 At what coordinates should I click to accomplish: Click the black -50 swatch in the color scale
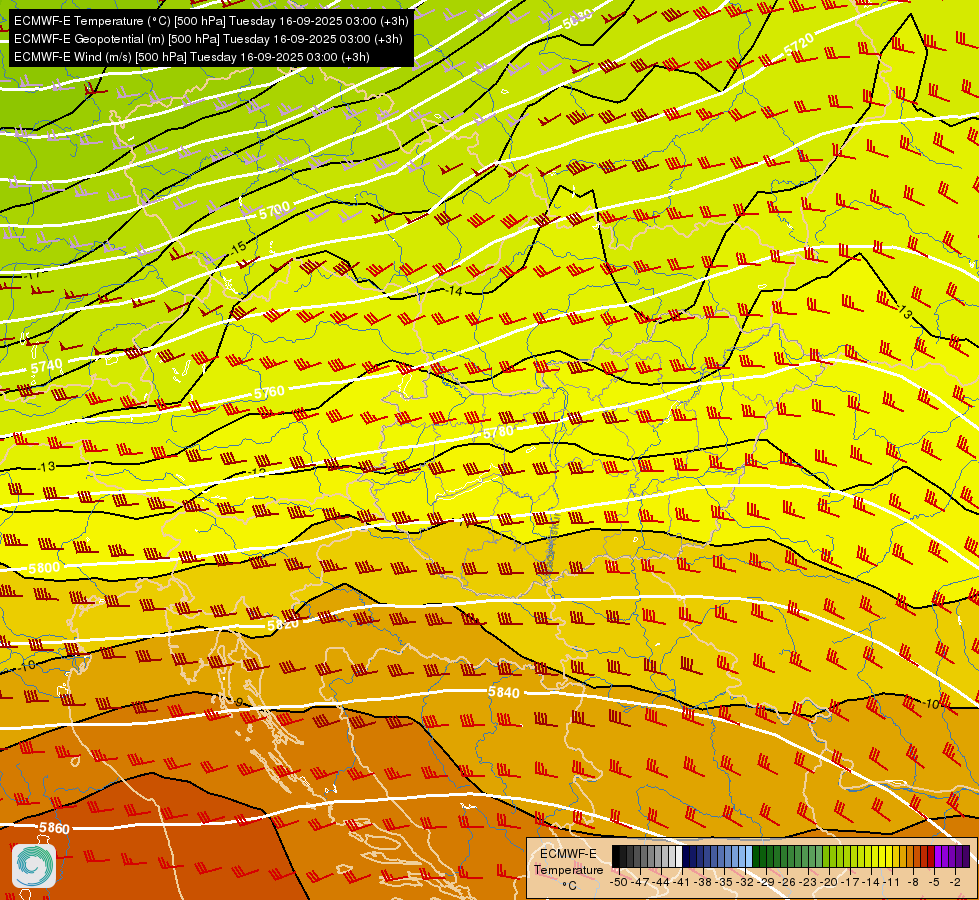coord(616,856)
